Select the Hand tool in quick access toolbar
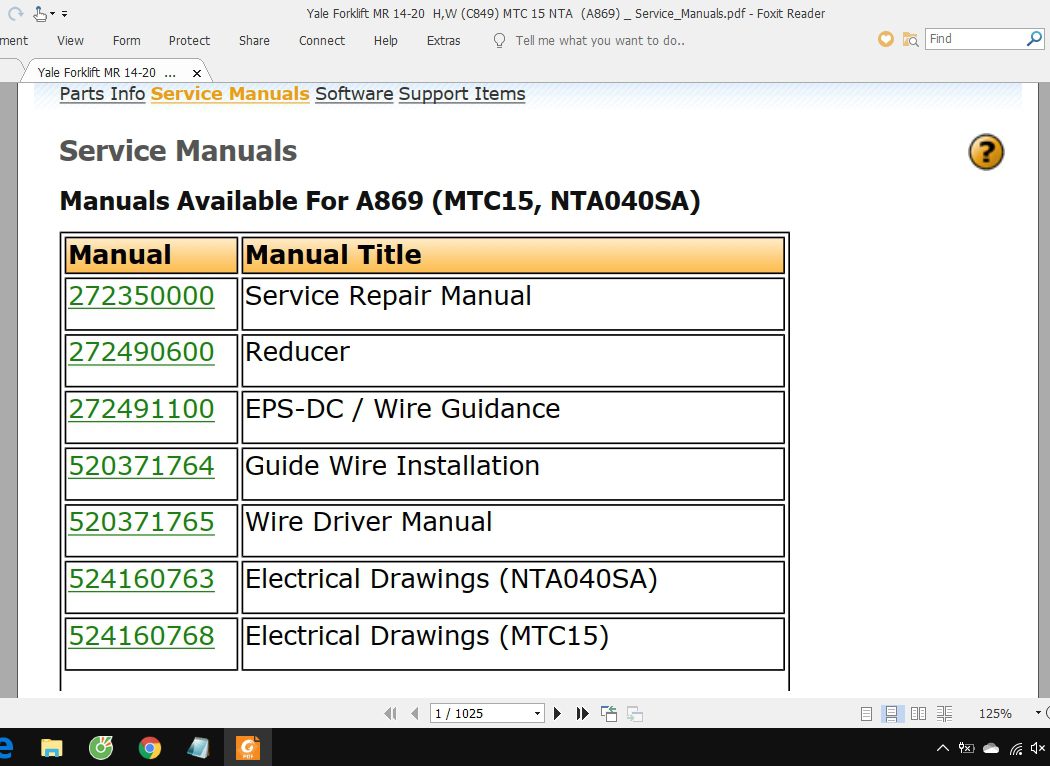This screenshot has width=1050, height=766. point(38,13)
